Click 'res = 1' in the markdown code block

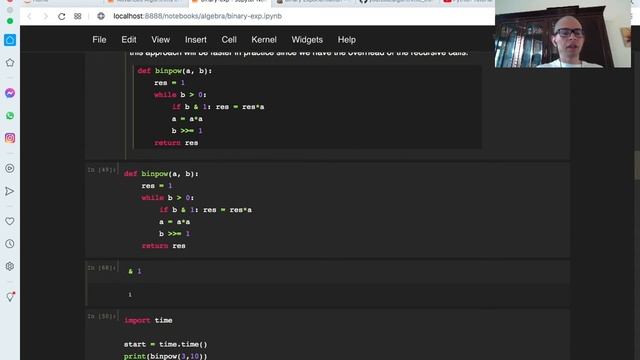point(169,83)
